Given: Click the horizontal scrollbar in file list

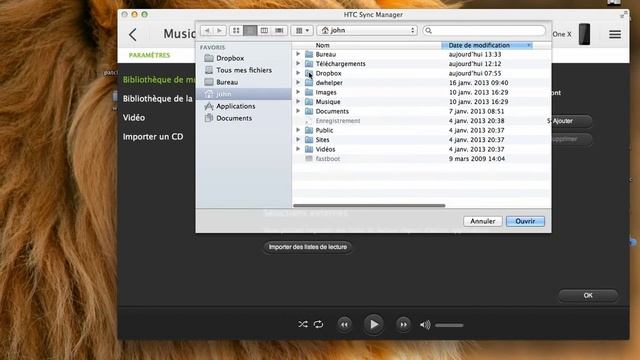Looking at the screenshot, I should (x=369, y=205).
